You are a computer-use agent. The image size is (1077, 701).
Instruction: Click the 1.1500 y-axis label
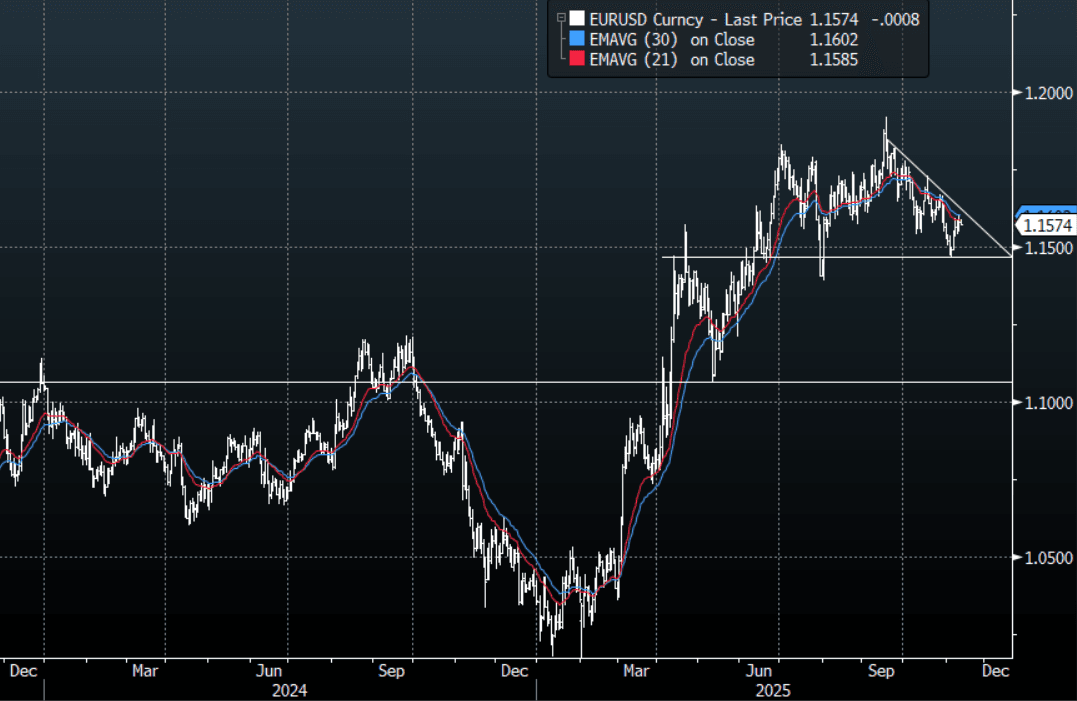1048,248
